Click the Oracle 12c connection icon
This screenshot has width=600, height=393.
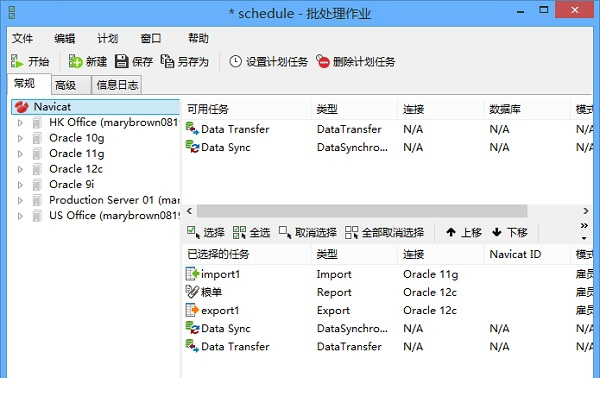point(37,169)
